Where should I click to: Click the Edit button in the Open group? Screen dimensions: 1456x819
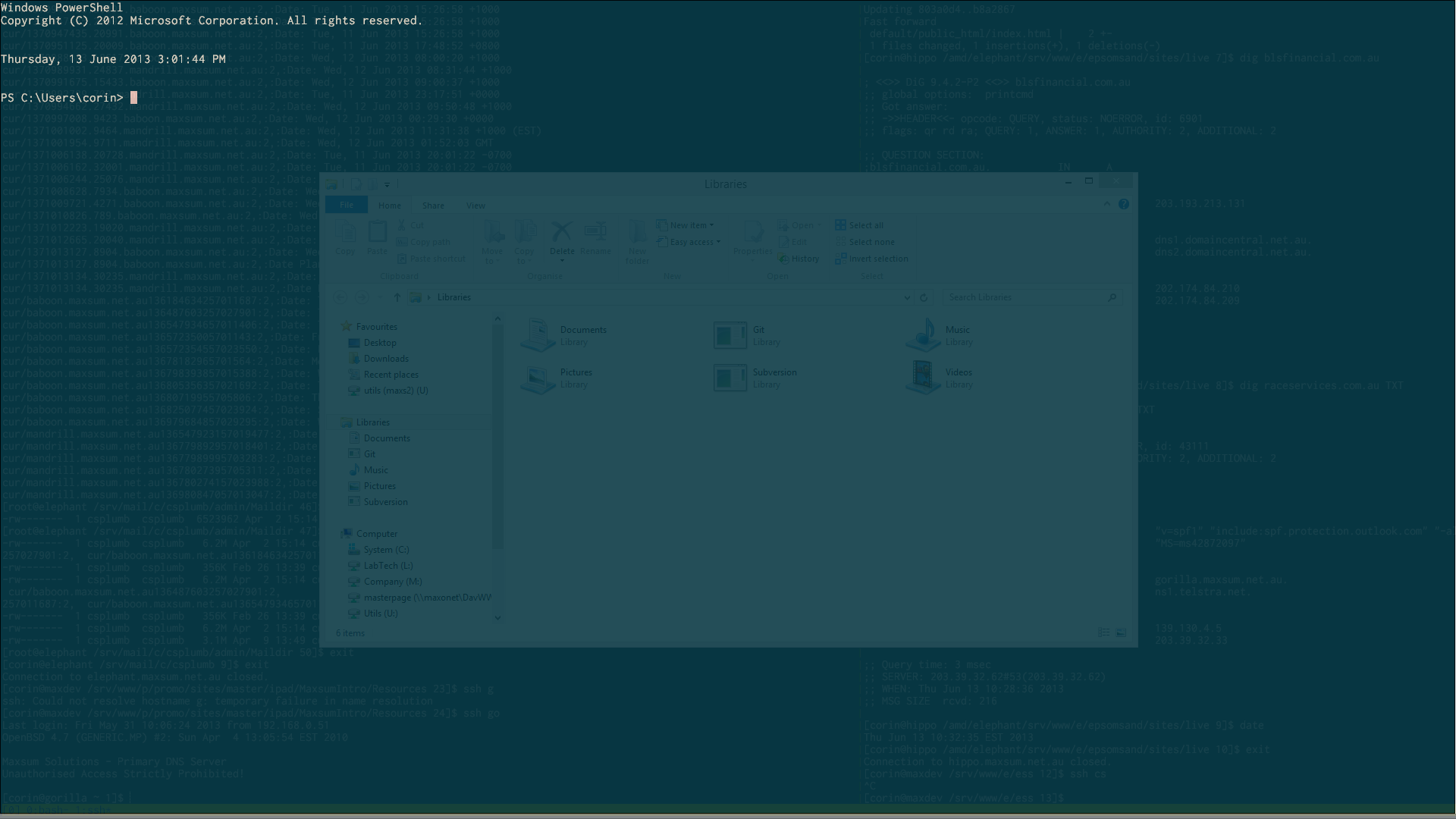click(x=792, y=242)
